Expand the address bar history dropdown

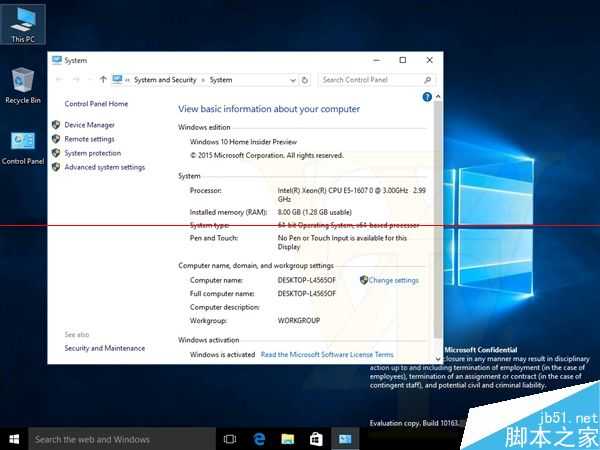293,80
